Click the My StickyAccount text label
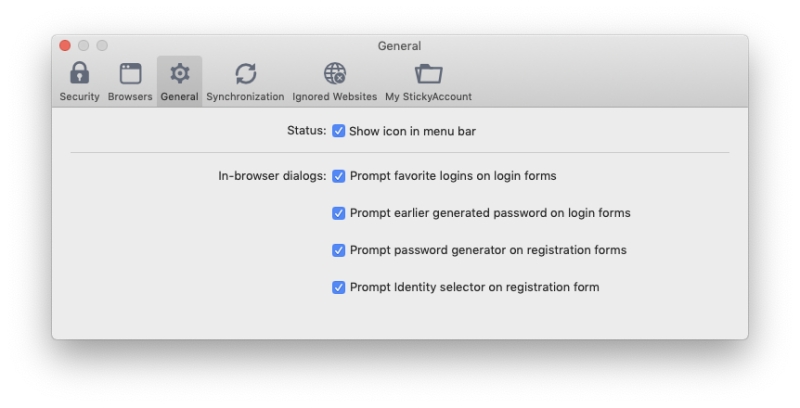This screenshot has height=408, width=800. (429, 96)
